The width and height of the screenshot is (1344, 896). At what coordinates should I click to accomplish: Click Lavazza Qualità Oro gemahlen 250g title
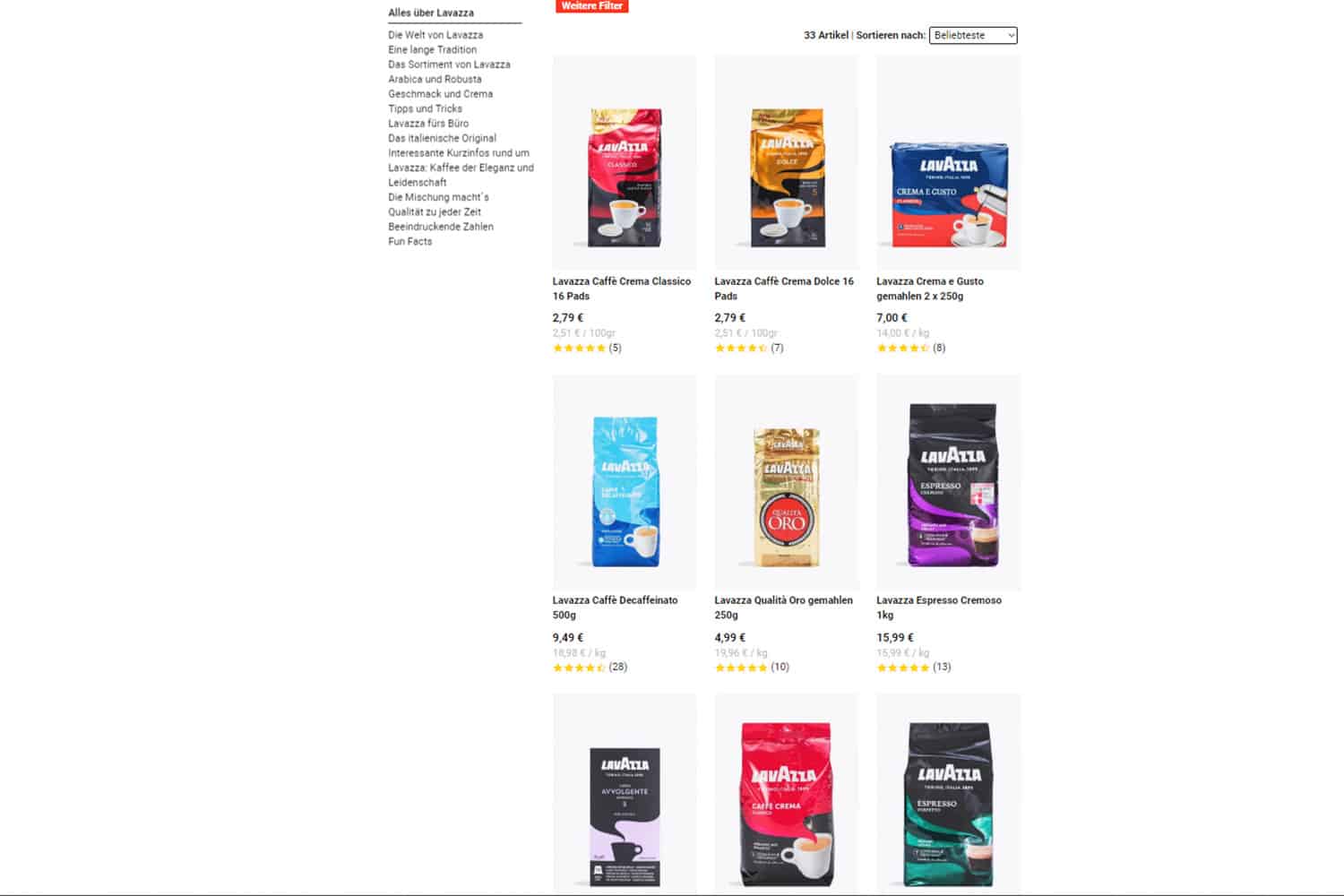pos(783,607)
